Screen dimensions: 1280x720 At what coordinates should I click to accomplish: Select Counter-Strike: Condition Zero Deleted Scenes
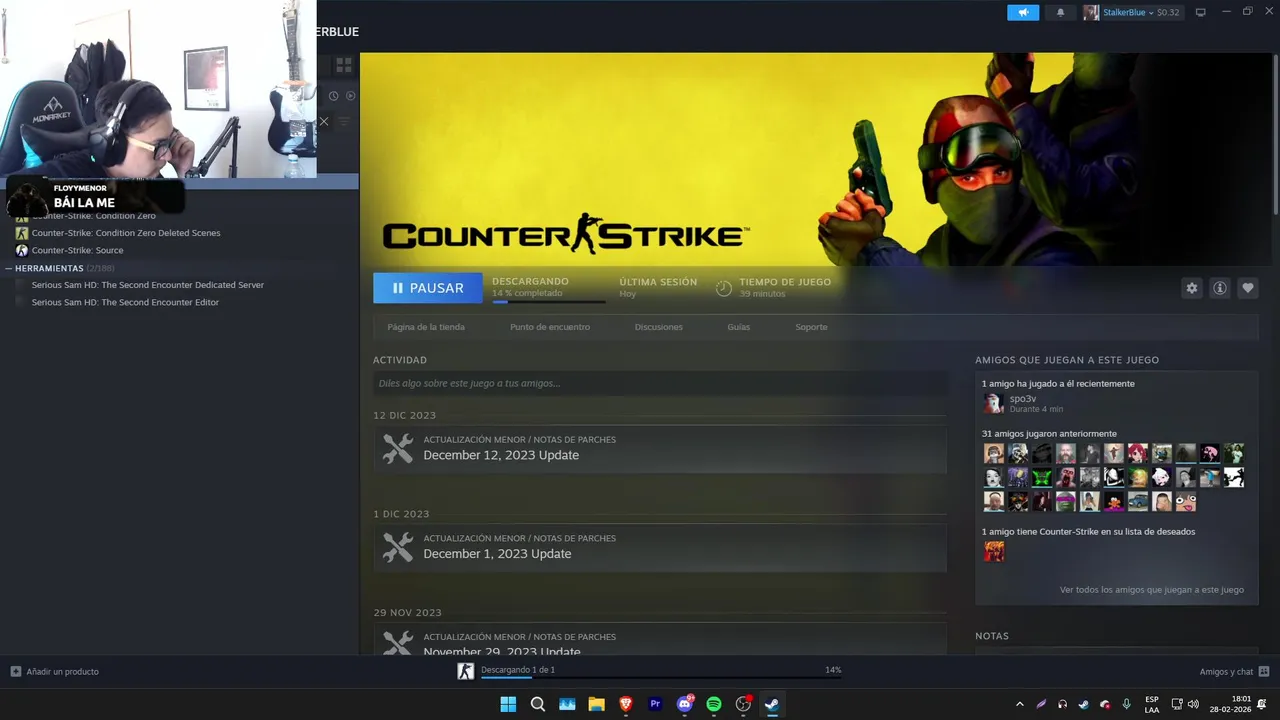[x=126, y=233]
